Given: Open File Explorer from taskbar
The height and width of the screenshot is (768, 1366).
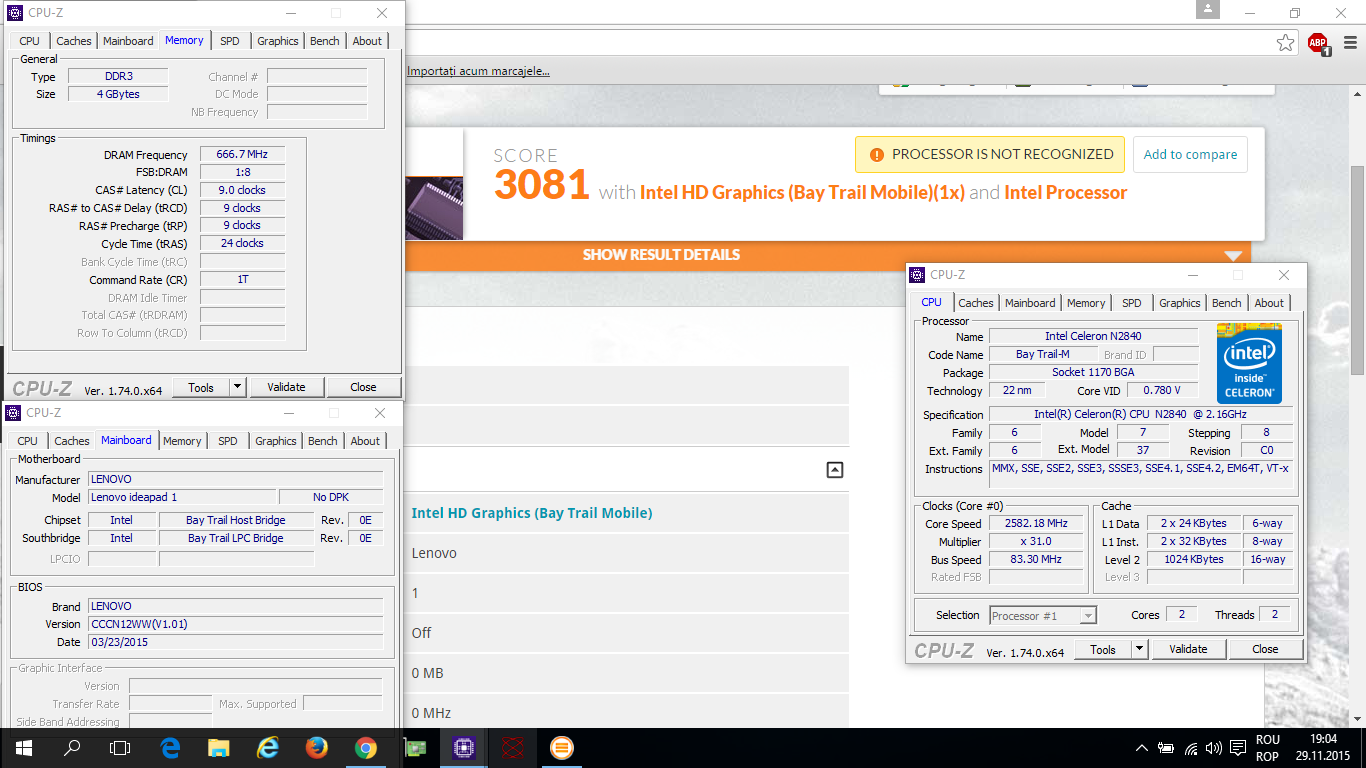Looking at the screenshot, I should (219, 748).
